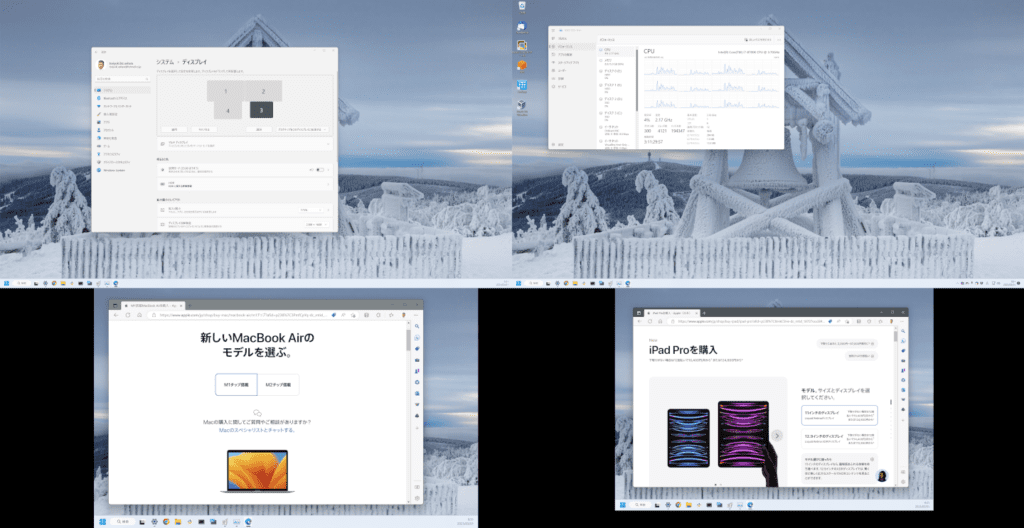Choose M1チップ搭載 MacBook Air option
This screenshot has width=1024, height=528.
pos(236,385)
